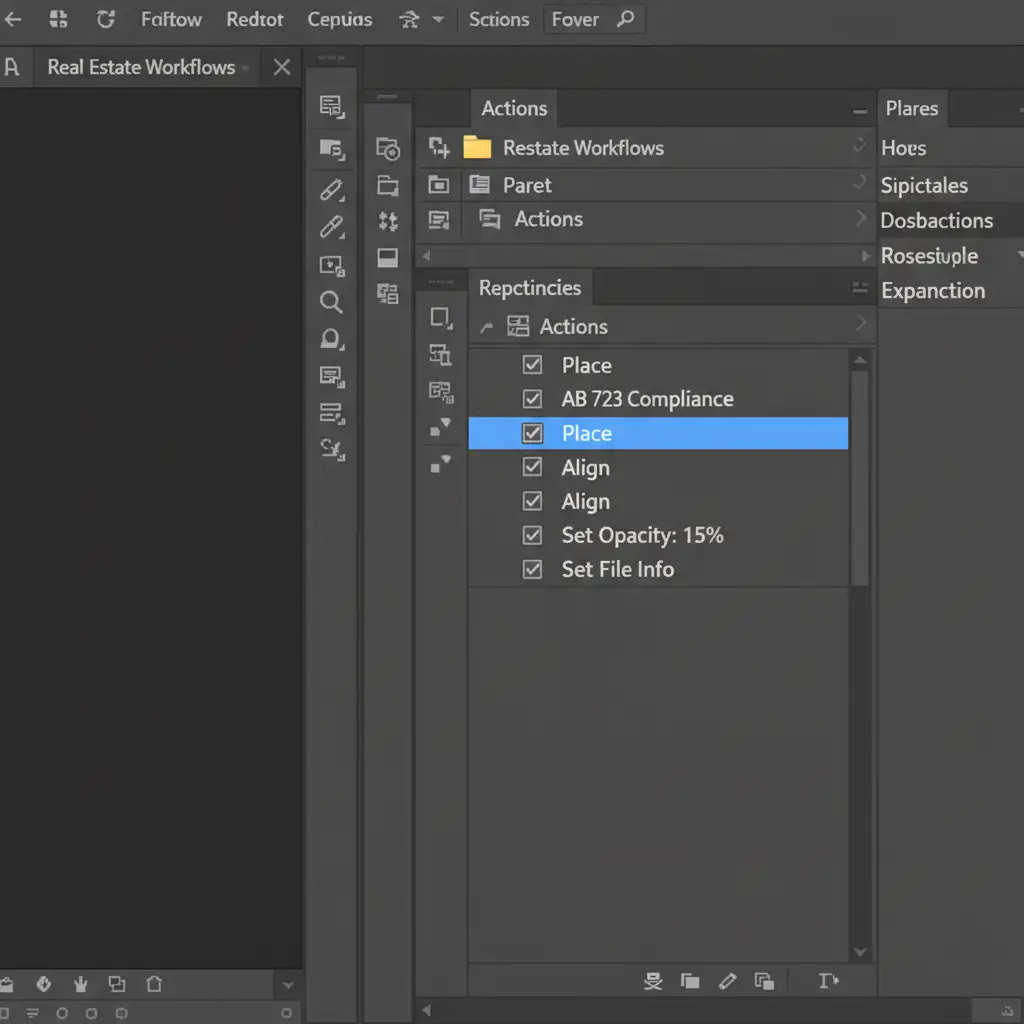1024x1024 pixels.
Task: Toggle the Set Opacity: 15% checkbox
Action: [x=533, y=535]
